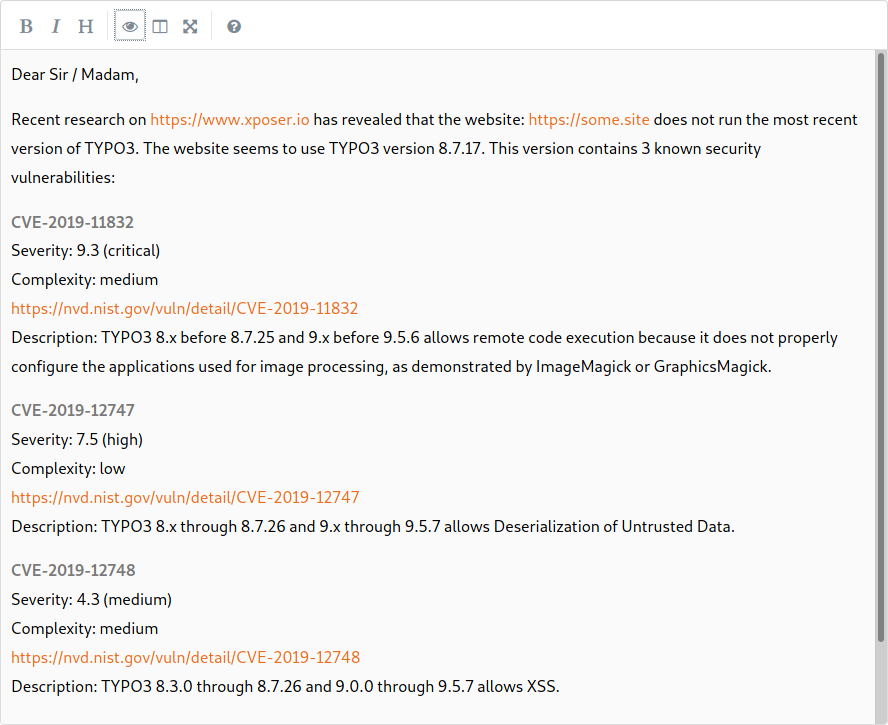Toggle preview mode with the eye icon
The width and height of the screenshot is (888, 725).
(130, 26)
